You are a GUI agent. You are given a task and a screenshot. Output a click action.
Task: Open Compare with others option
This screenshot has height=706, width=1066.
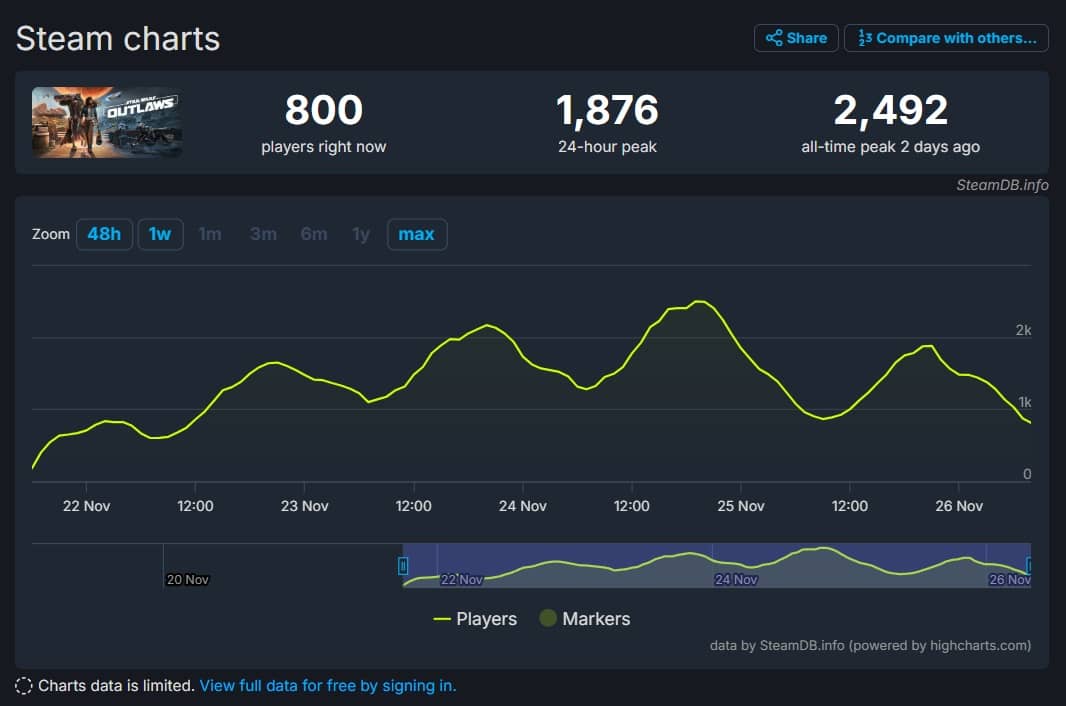946,38
